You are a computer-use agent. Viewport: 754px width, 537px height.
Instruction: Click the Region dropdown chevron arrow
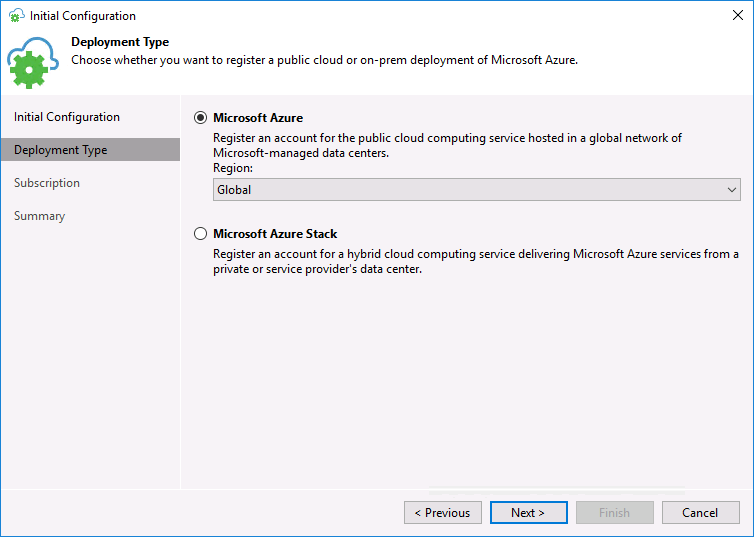point(731,189)
